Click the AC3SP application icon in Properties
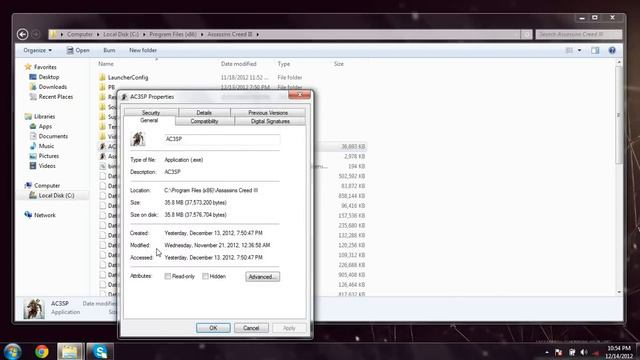Viewport: 640px width, 360px height. pyautogui.click(x=138, y=139)
